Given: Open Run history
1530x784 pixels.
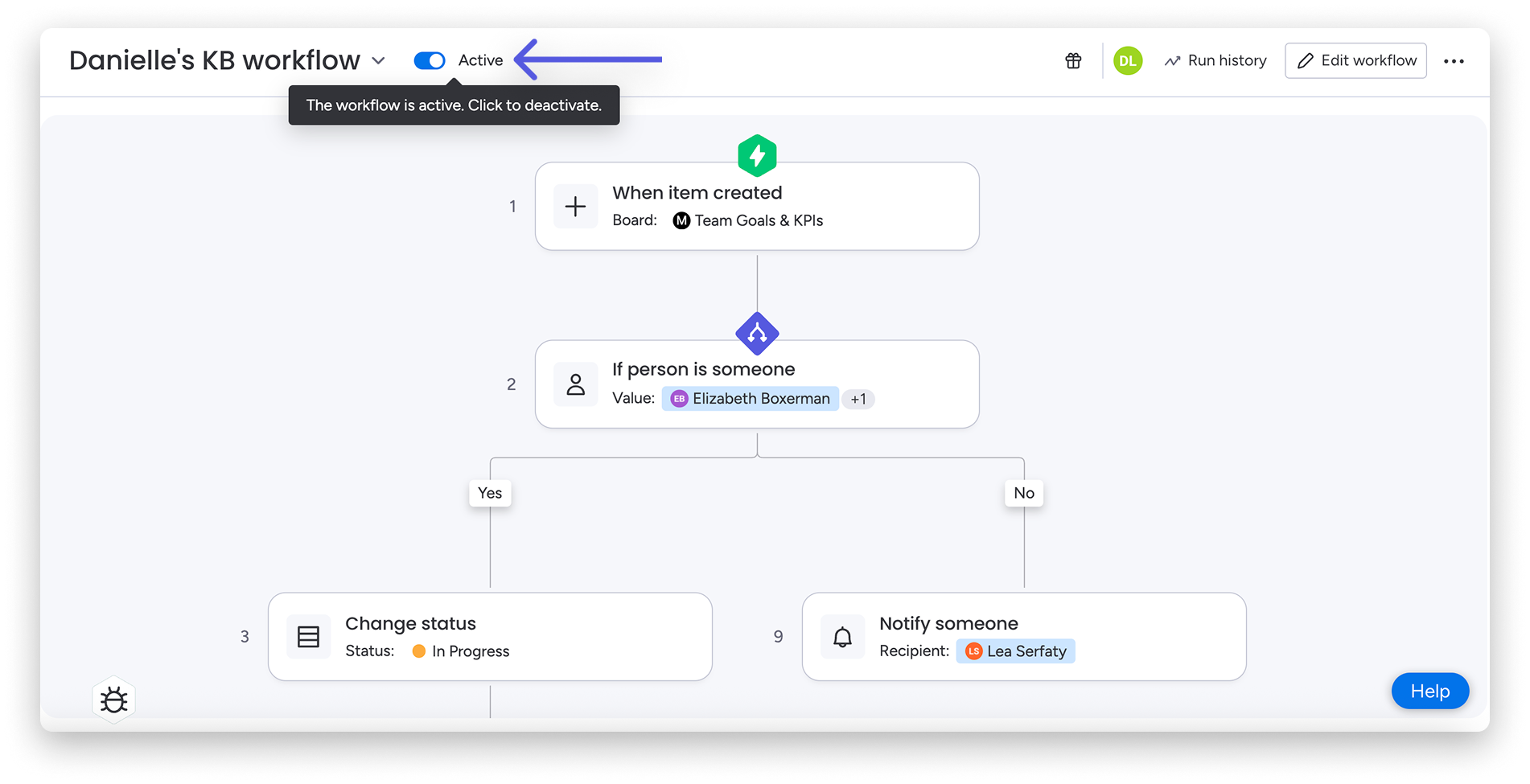Looking at the screenshot, I should click(x=1215, y=60).
